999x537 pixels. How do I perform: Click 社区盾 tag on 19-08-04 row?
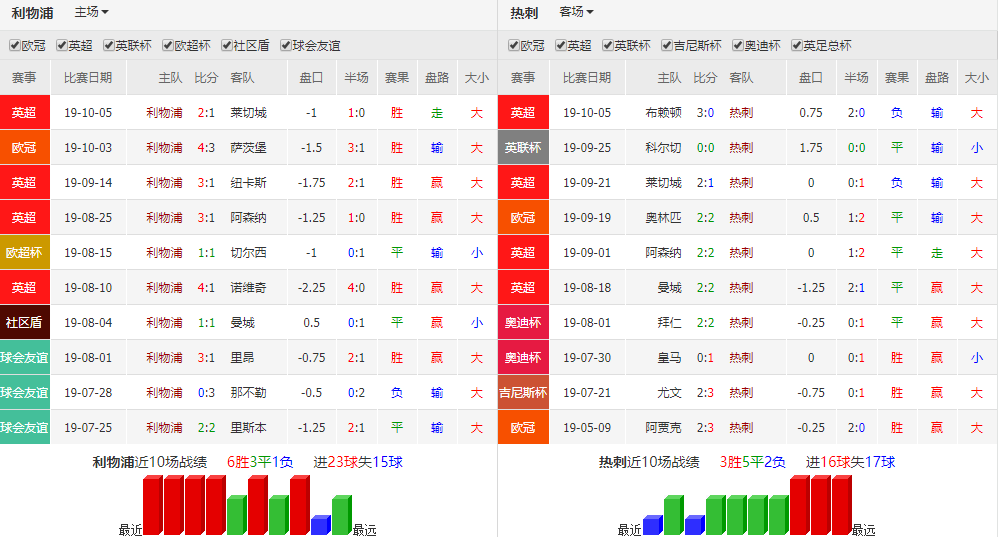coord(24,323)
